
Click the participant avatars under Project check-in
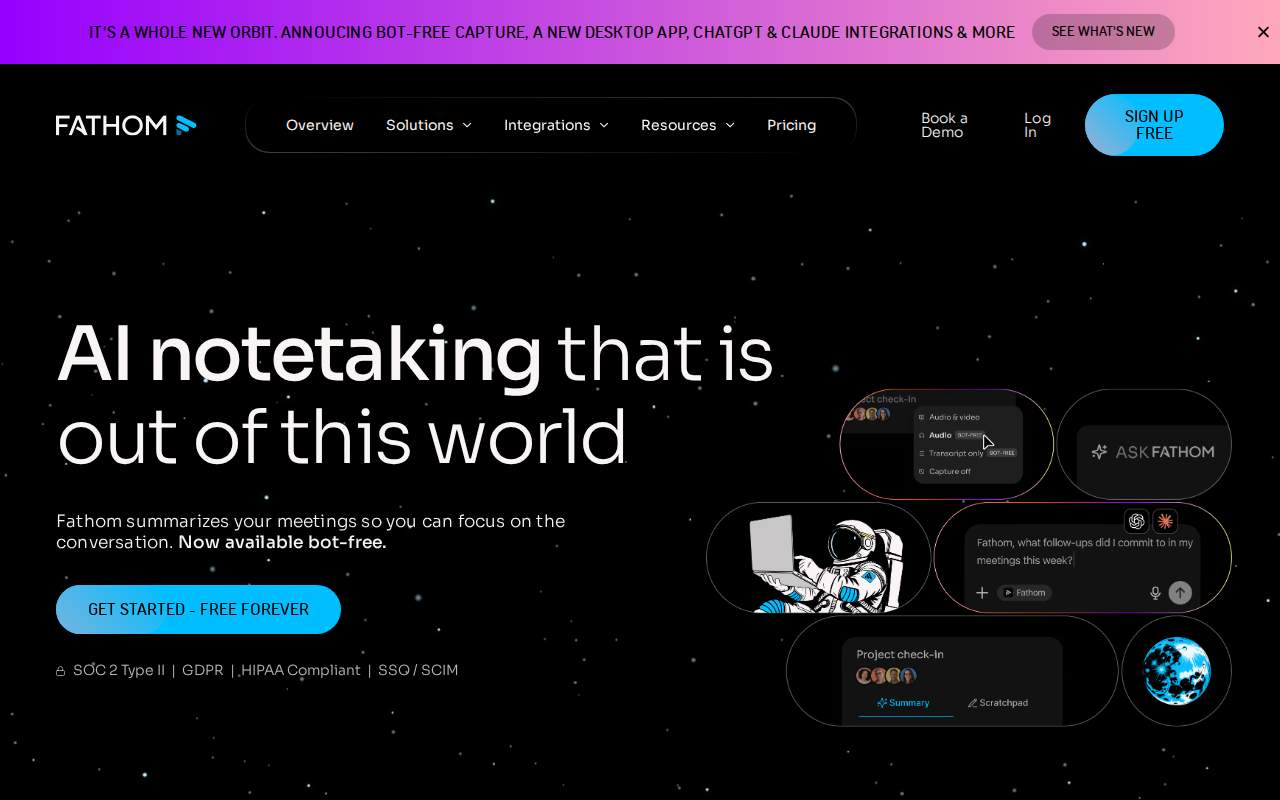[x=886, y=676]
